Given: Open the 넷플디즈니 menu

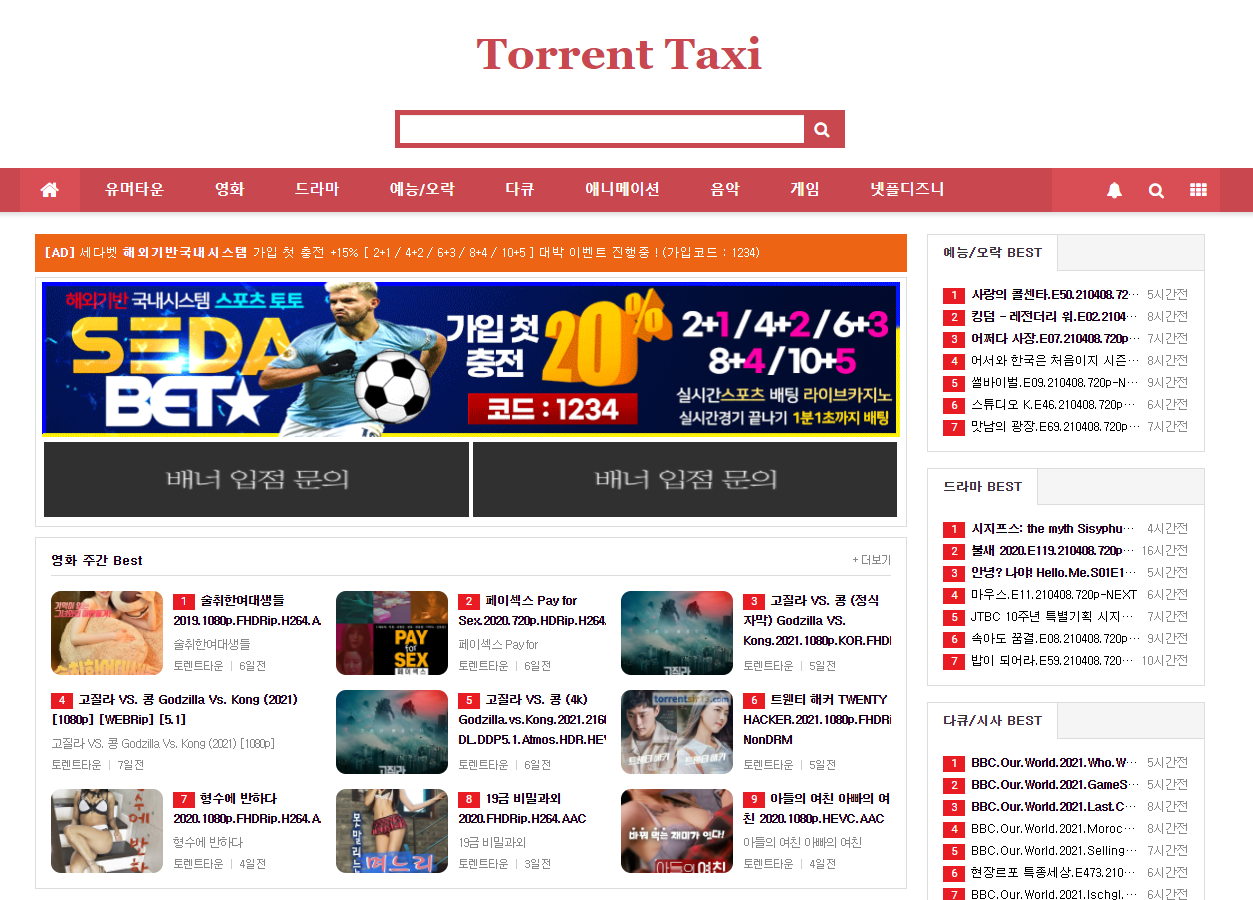Looking at the screenshot, I should pyautogui.click(x=907, y=190).
